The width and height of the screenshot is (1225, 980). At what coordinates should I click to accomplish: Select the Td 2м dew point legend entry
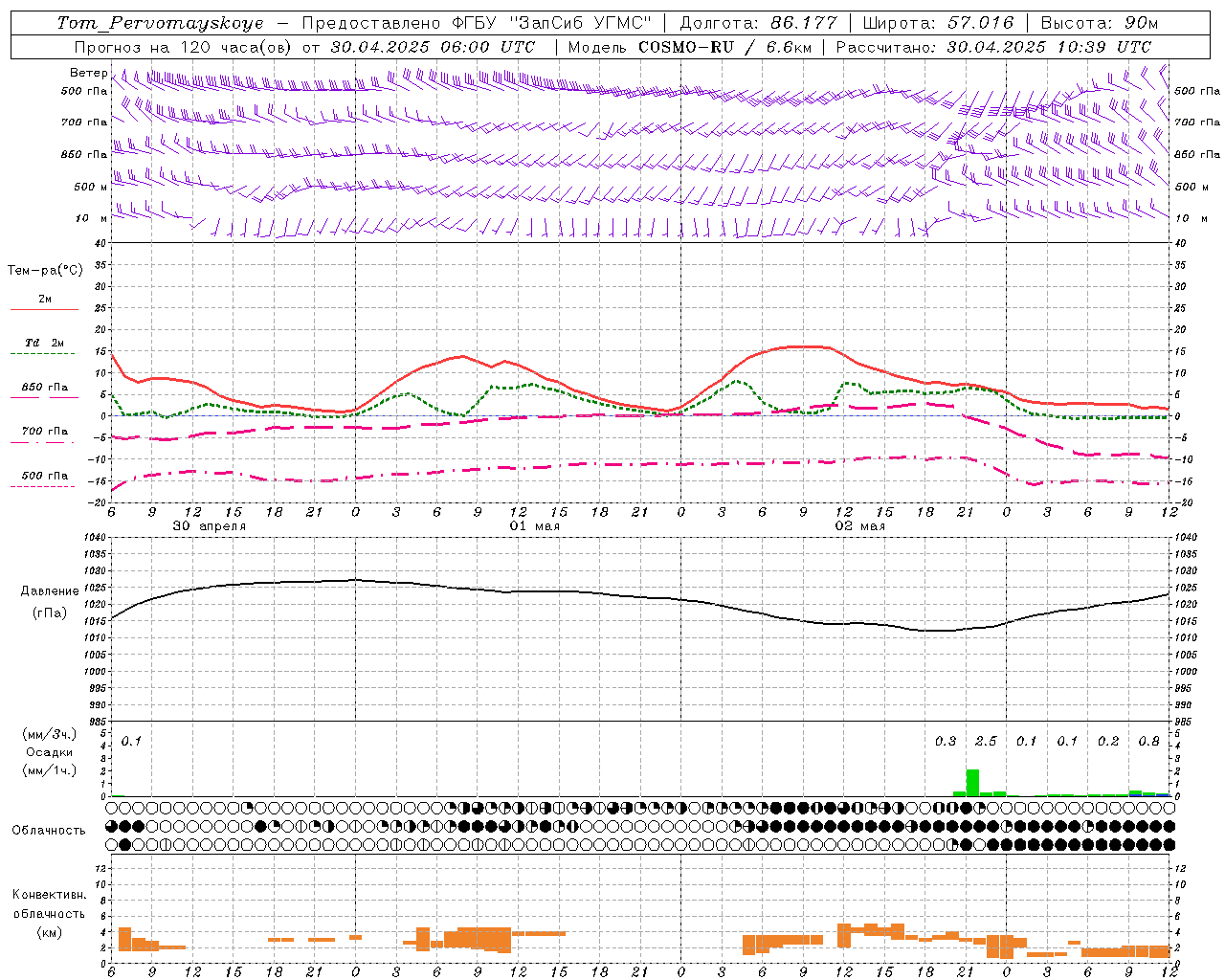[x=44, y=343]
